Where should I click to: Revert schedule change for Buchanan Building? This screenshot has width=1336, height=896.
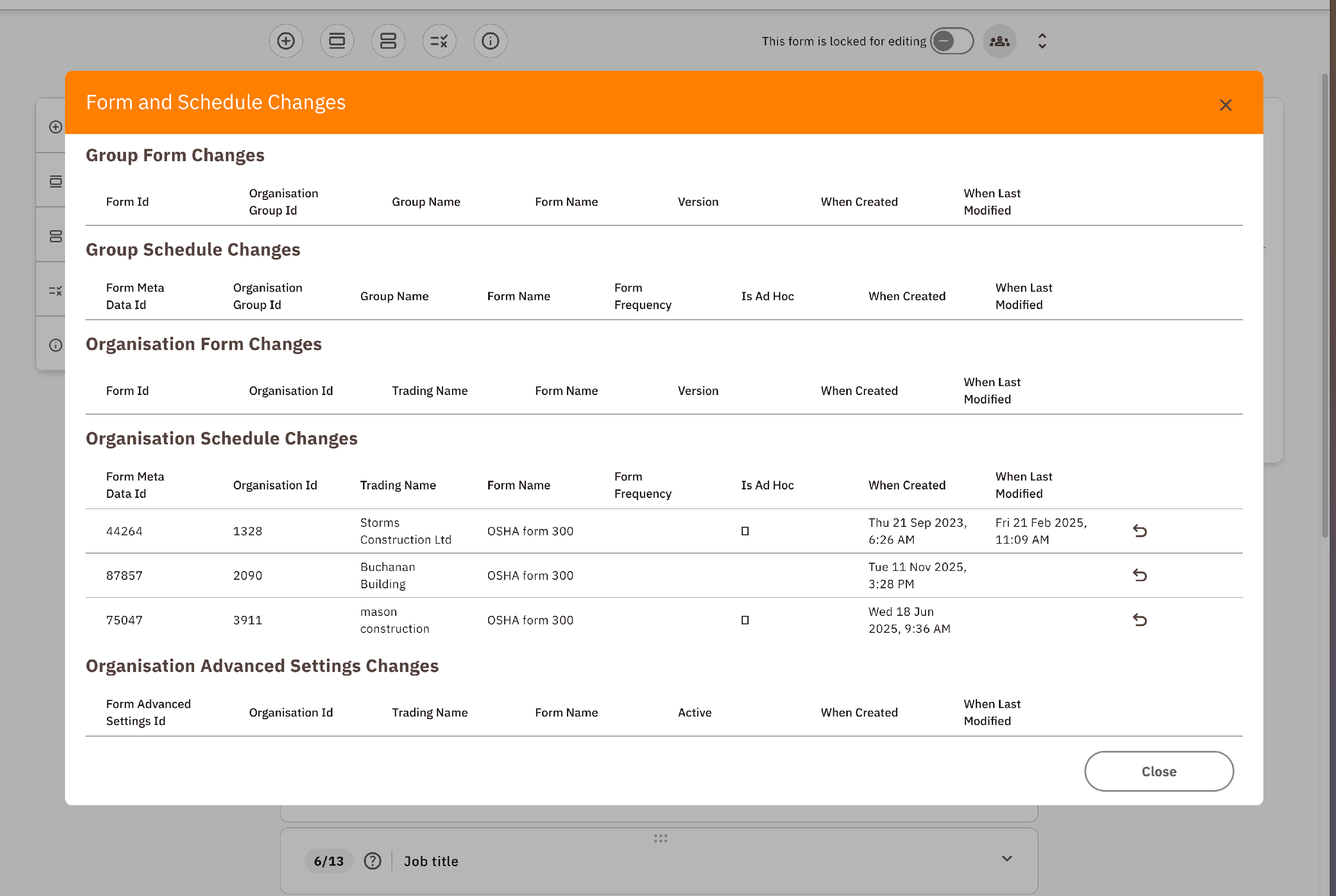(x=1140, y=575)
